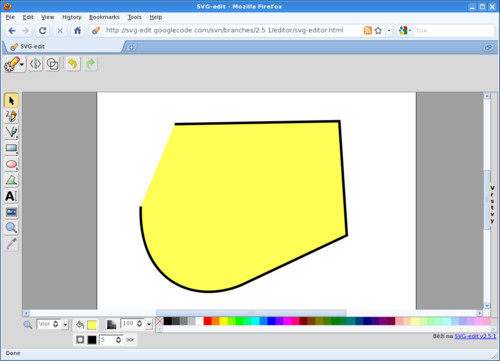Click the address bar URL field
500x361 pixels.
tap(233, 30)
